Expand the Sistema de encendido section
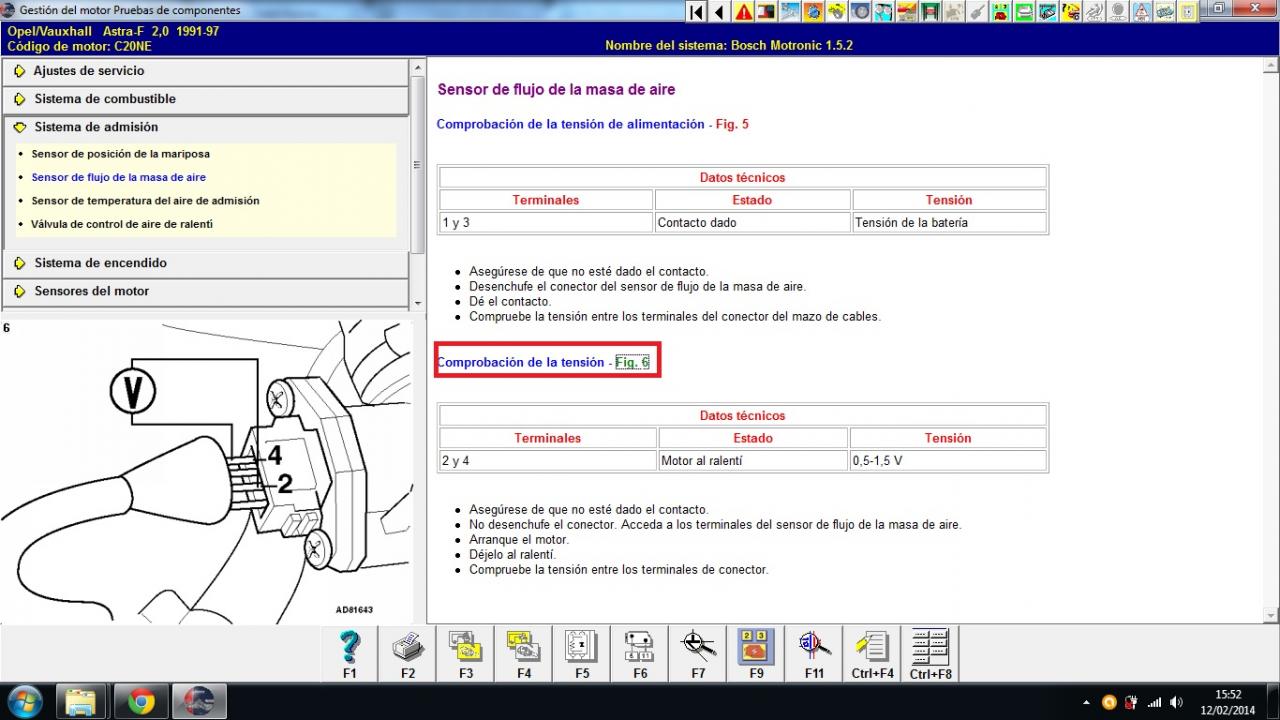 tap(100, 263)
